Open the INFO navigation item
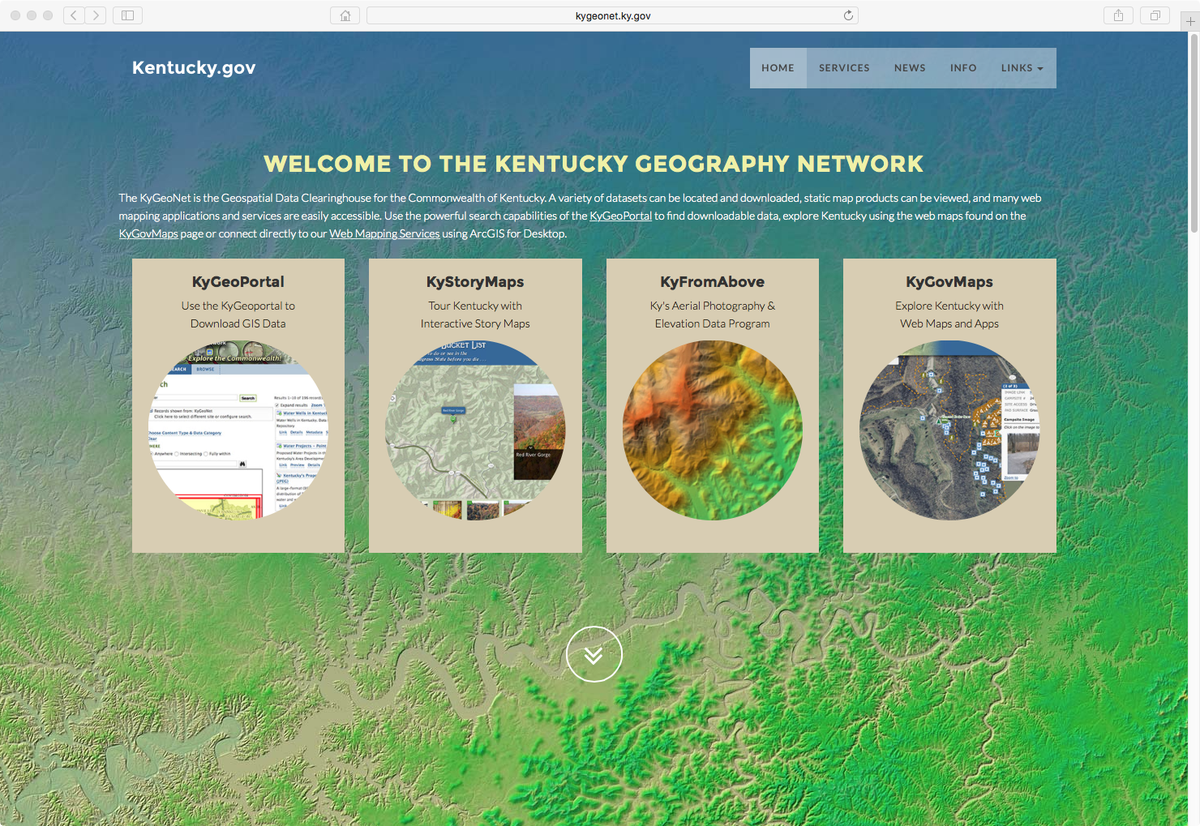The height and width of the screenshot is (826, 1200). point(963,68)
